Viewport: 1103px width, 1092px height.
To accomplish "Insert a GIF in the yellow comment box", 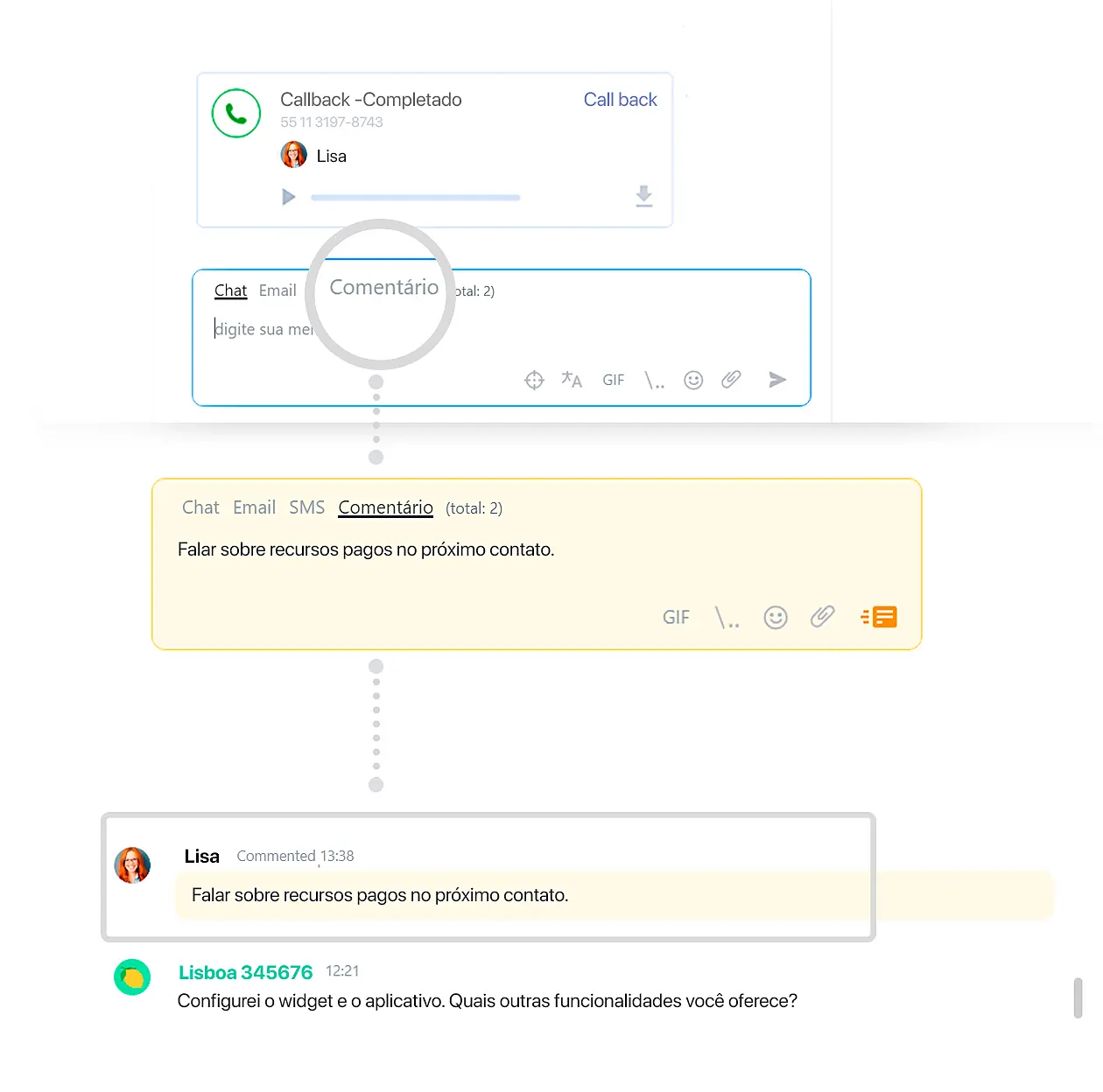I will (x=676, y=617).
